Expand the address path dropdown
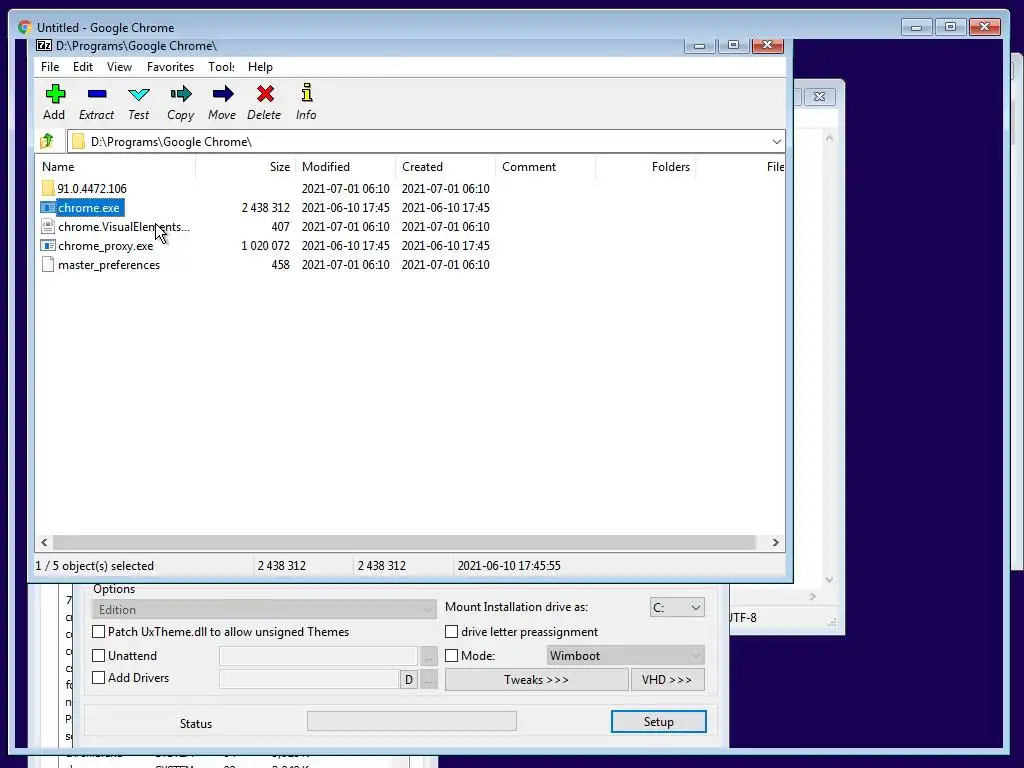The width and height of the screenshot is (1024, 768). tap(776, 142)
